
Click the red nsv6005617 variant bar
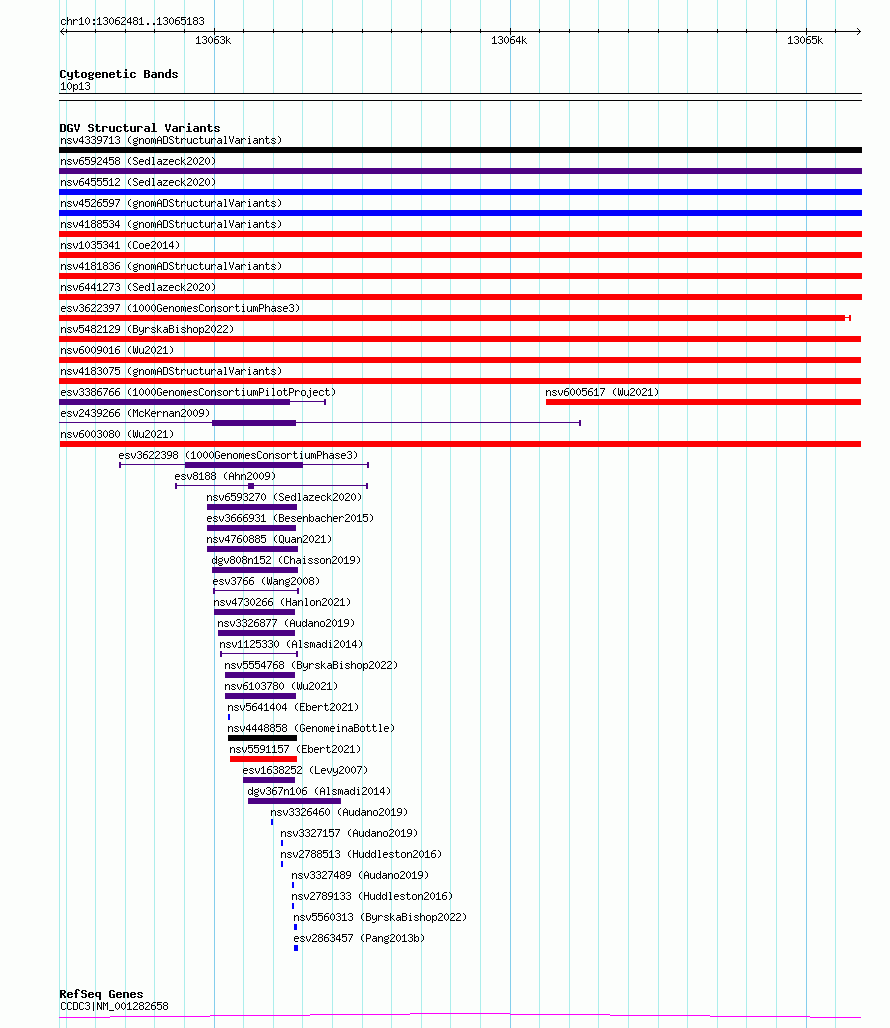[703, 402]
